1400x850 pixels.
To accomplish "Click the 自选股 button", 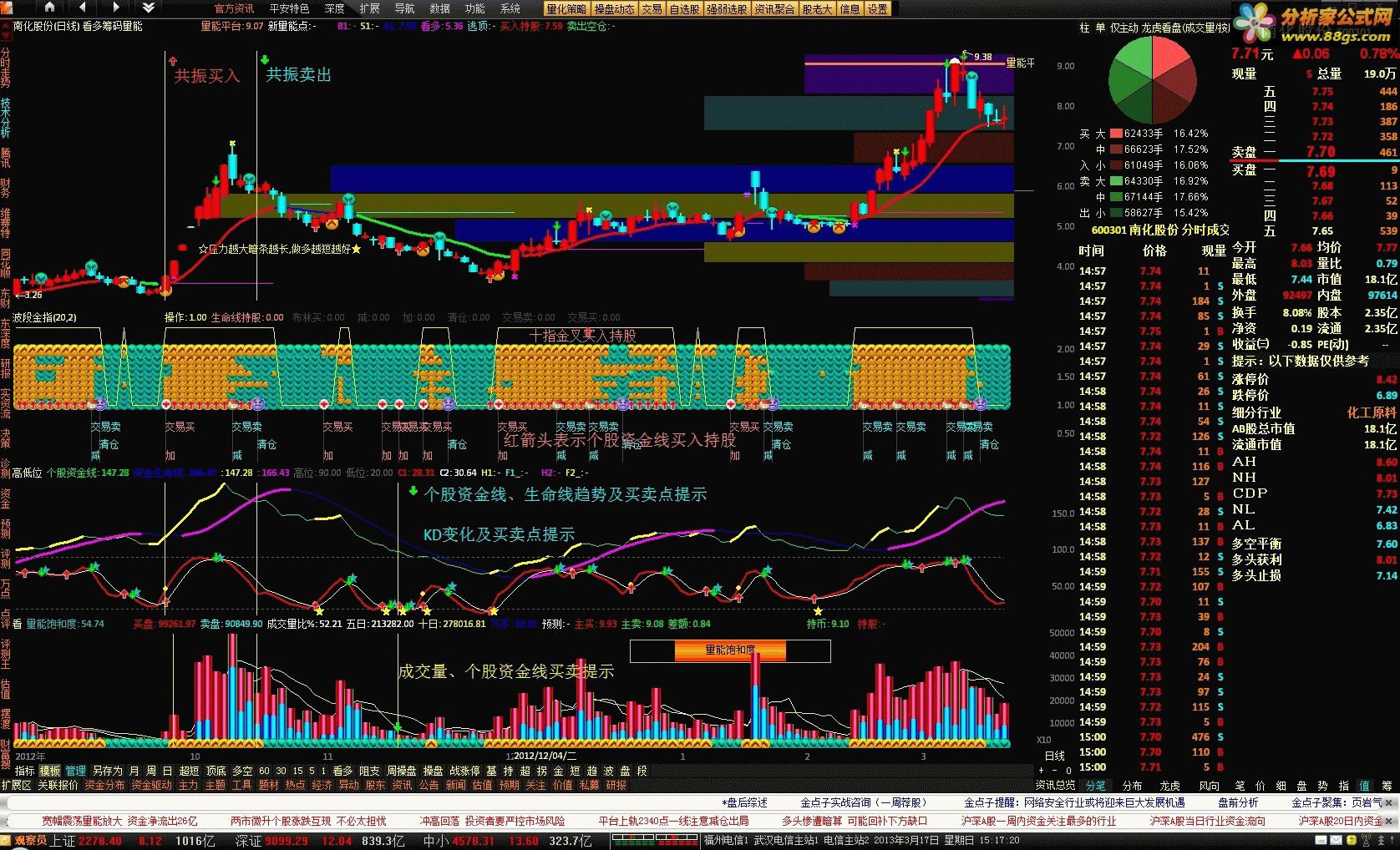I will [x=684, y=9].
